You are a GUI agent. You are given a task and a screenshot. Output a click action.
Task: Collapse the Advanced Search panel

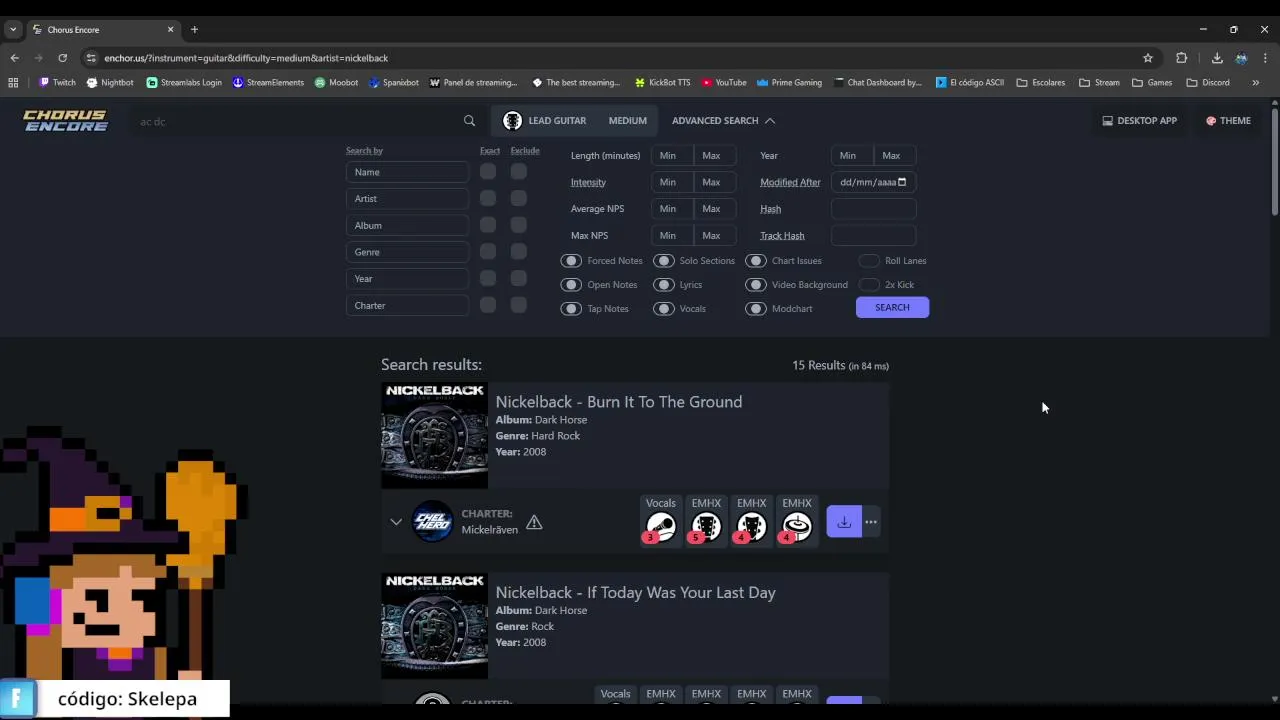[x=723, y=121]
